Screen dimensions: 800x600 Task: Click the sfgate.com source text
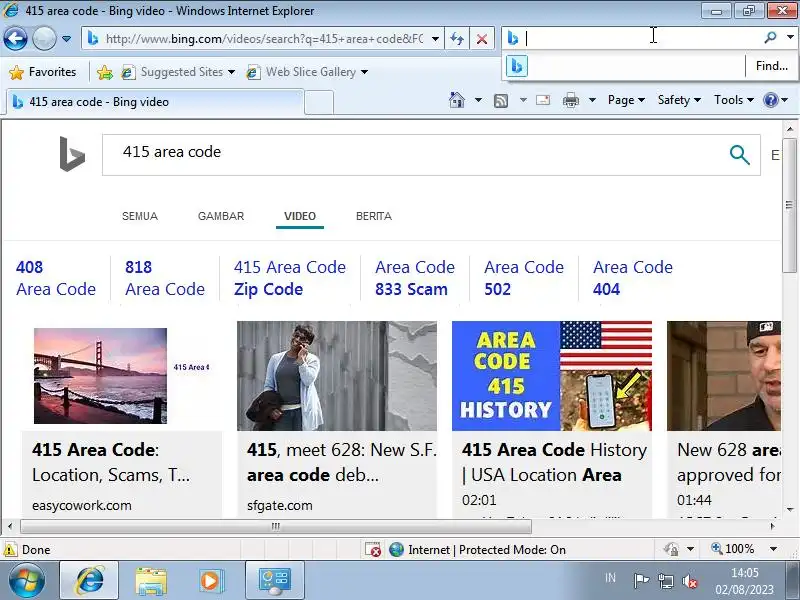280,506
